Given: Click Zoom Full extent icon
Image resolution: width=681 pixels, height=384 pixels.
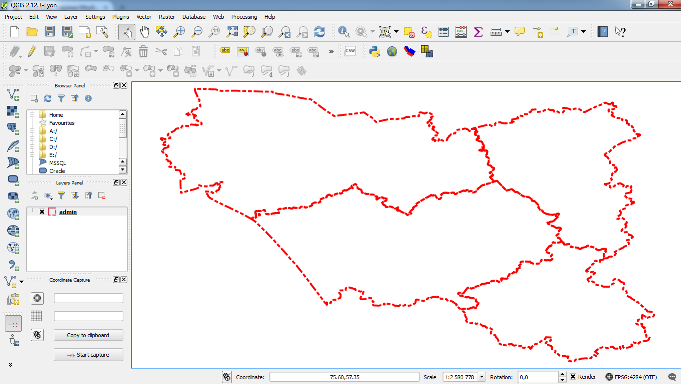Looking at the screenshot, I should 232,32.
